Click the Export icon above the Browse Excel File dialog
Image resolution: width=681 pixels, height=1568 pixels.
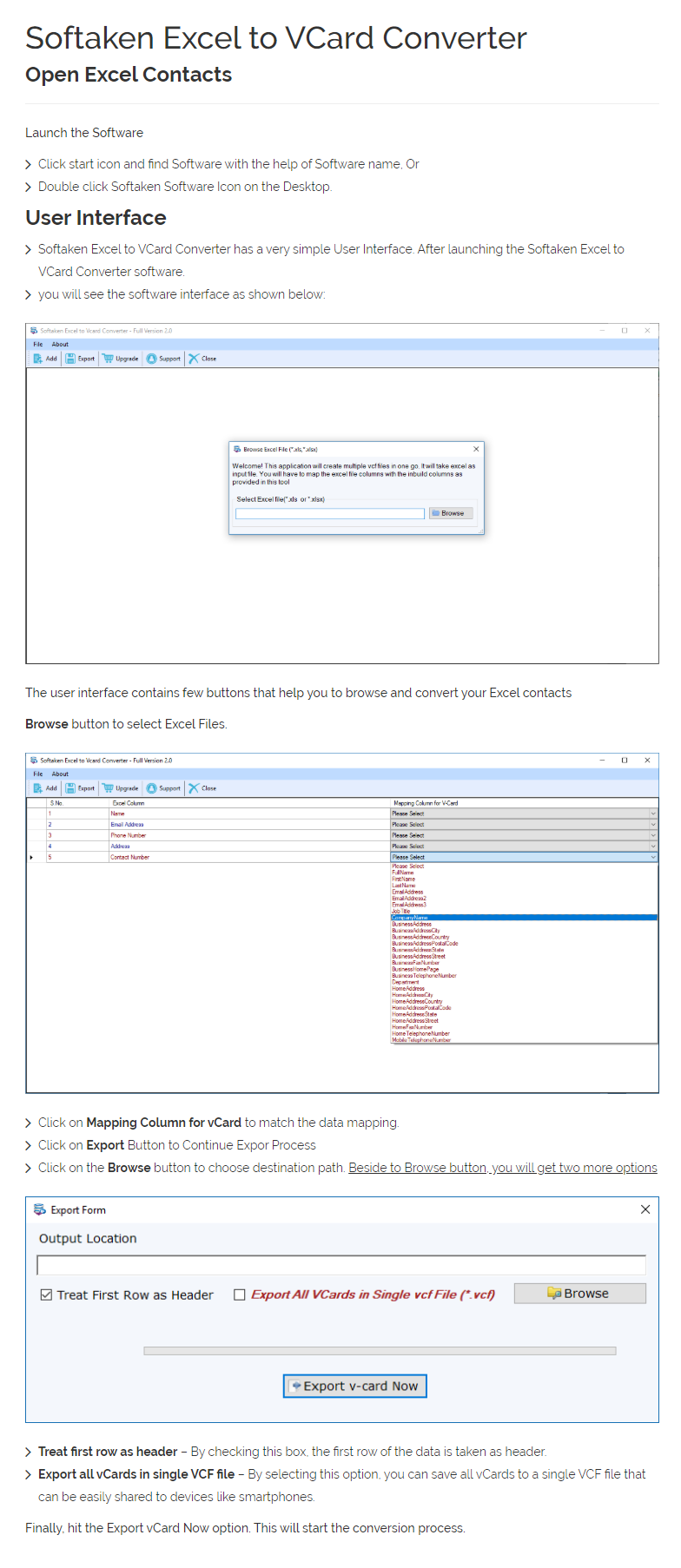click(70, 359)
